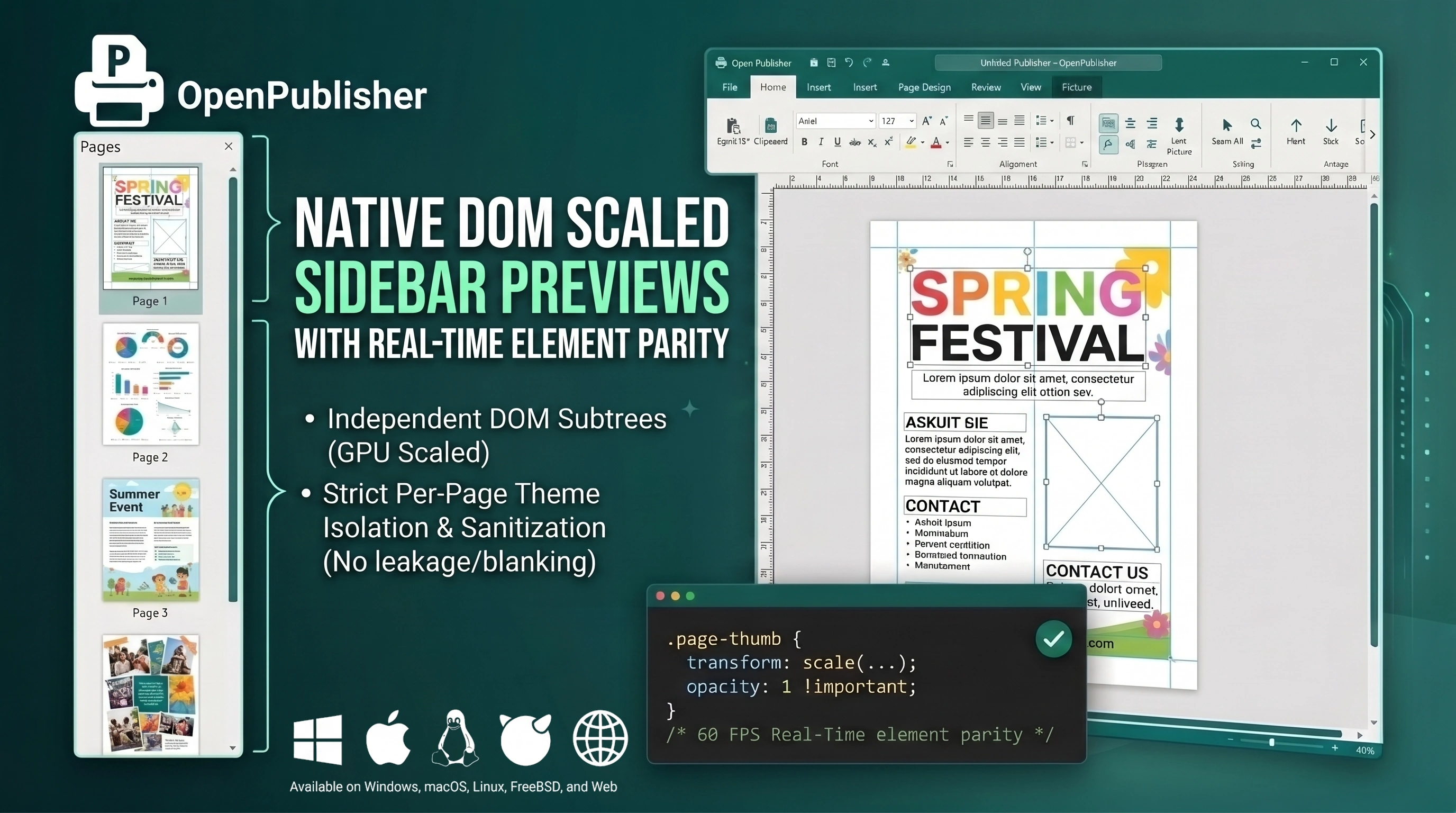Viewport: 1456px width, 813px height.
Task: Toggle bold formatting in Font group
Action: [x=804, y=142]
